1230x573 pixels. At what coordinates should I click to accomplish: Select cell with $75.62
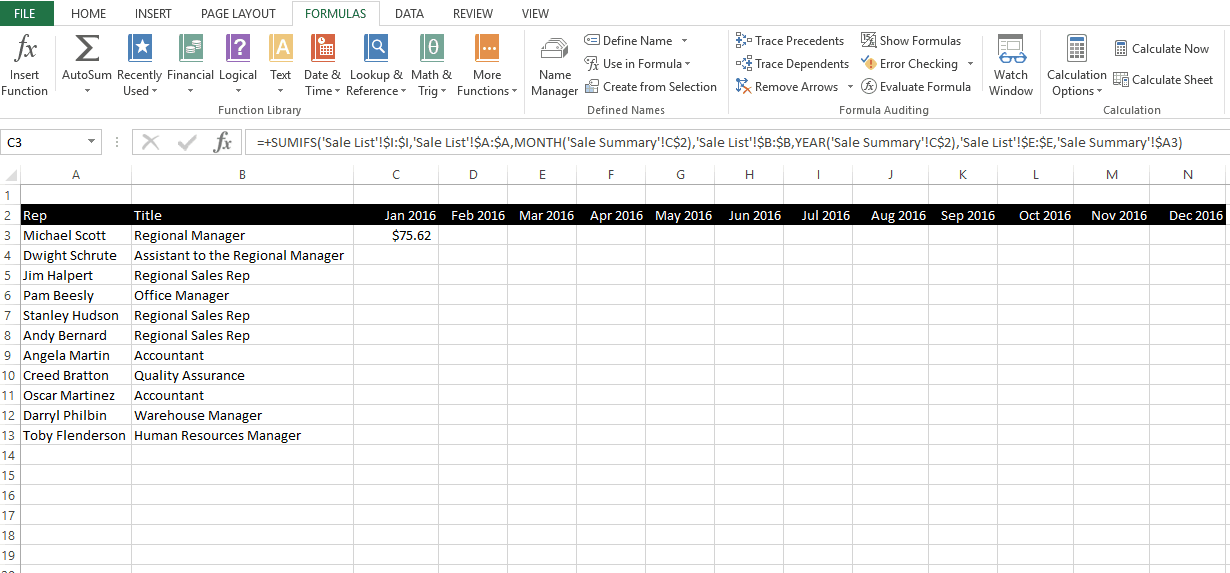396,235
